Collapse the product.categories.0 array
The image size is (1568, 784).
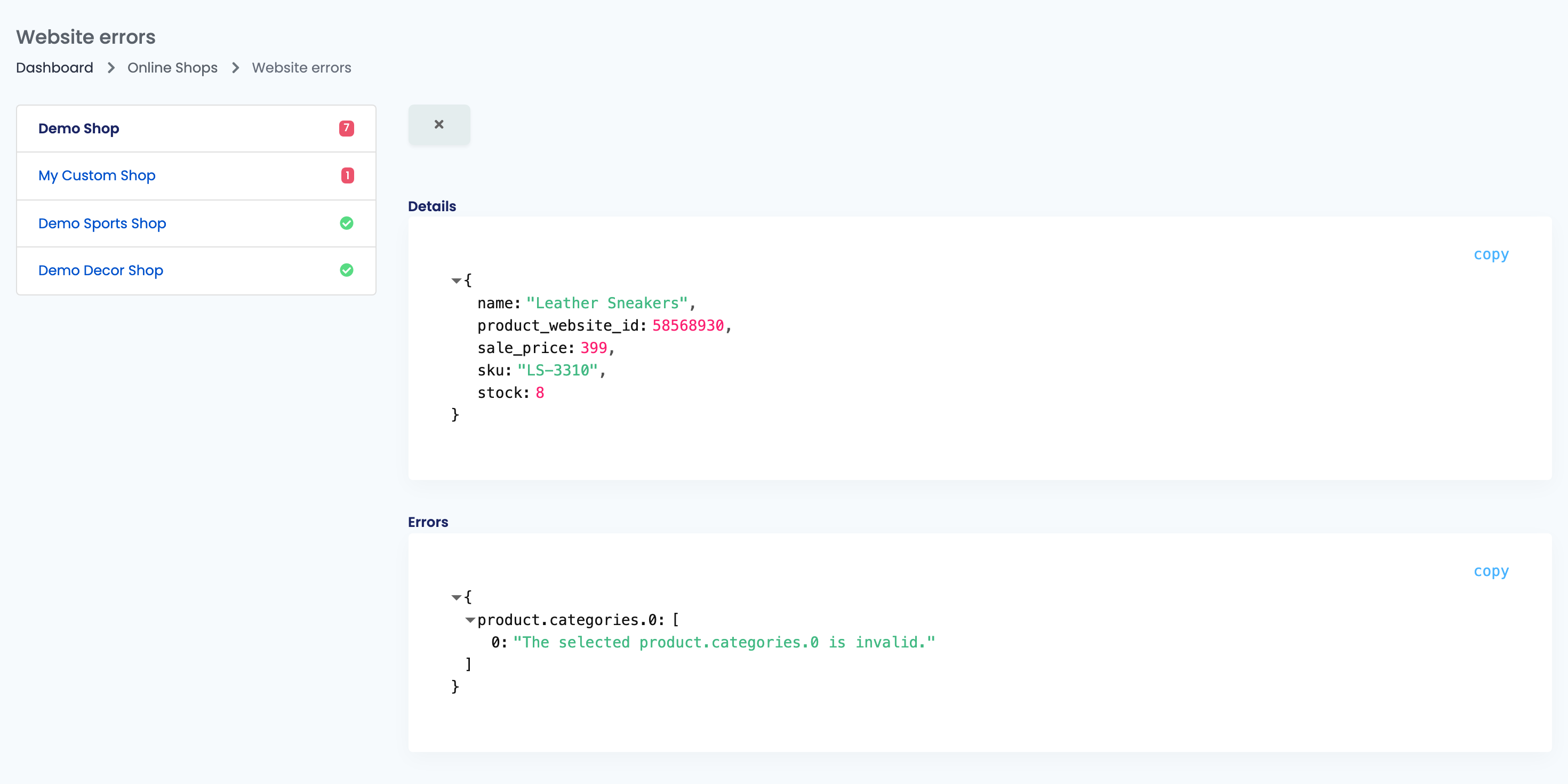click(x=470, y=620)
